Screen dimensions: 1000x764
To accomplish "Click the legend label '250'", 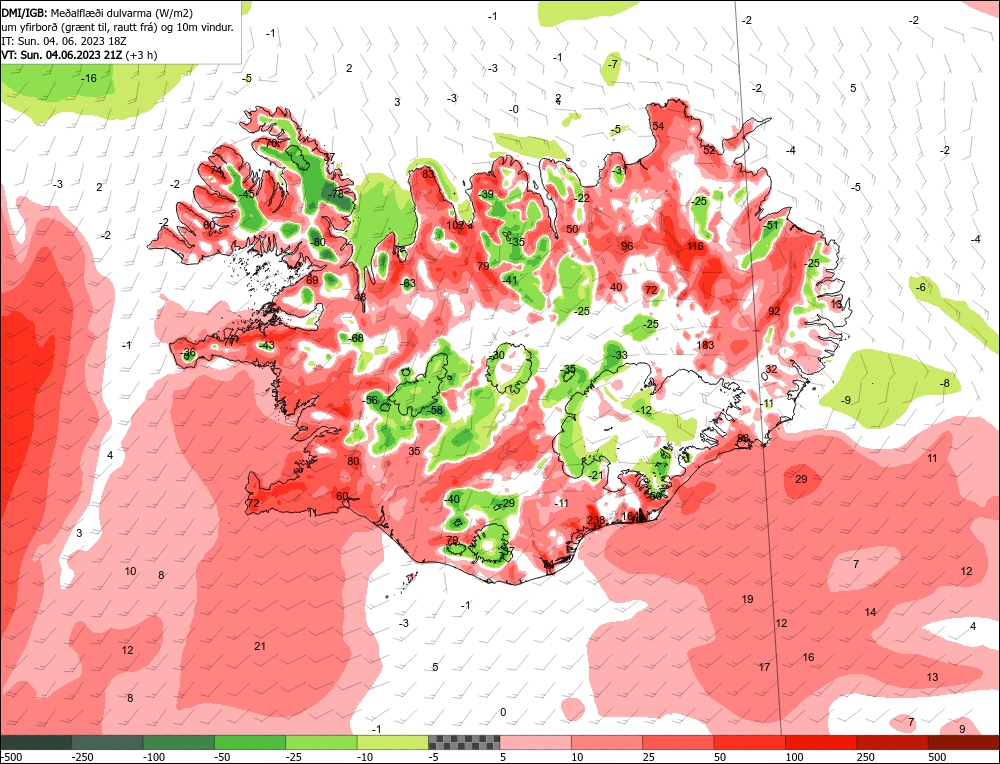I will (865, 757).
